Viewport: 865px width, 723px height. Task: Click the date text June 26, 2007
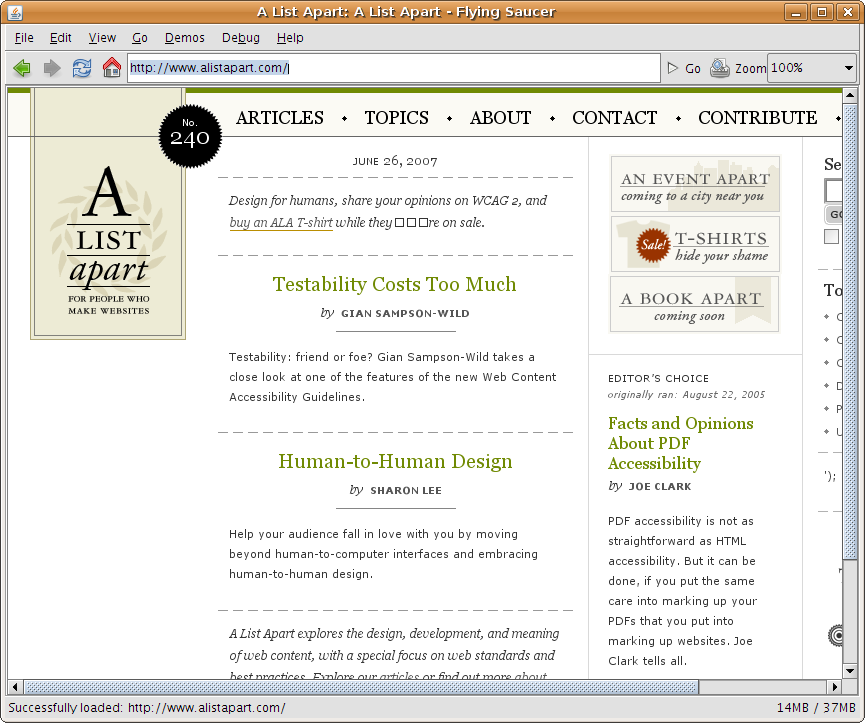click(x=395, y=160)
